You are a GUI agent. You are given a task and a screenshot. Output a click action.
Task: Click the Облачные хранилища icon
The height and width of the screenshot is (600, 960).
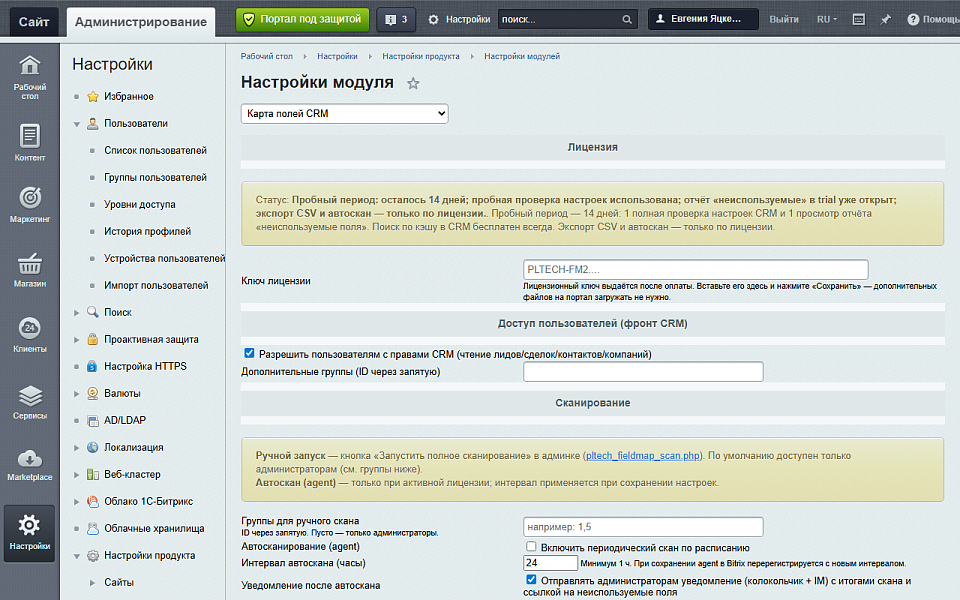click(x=92, y=528)
